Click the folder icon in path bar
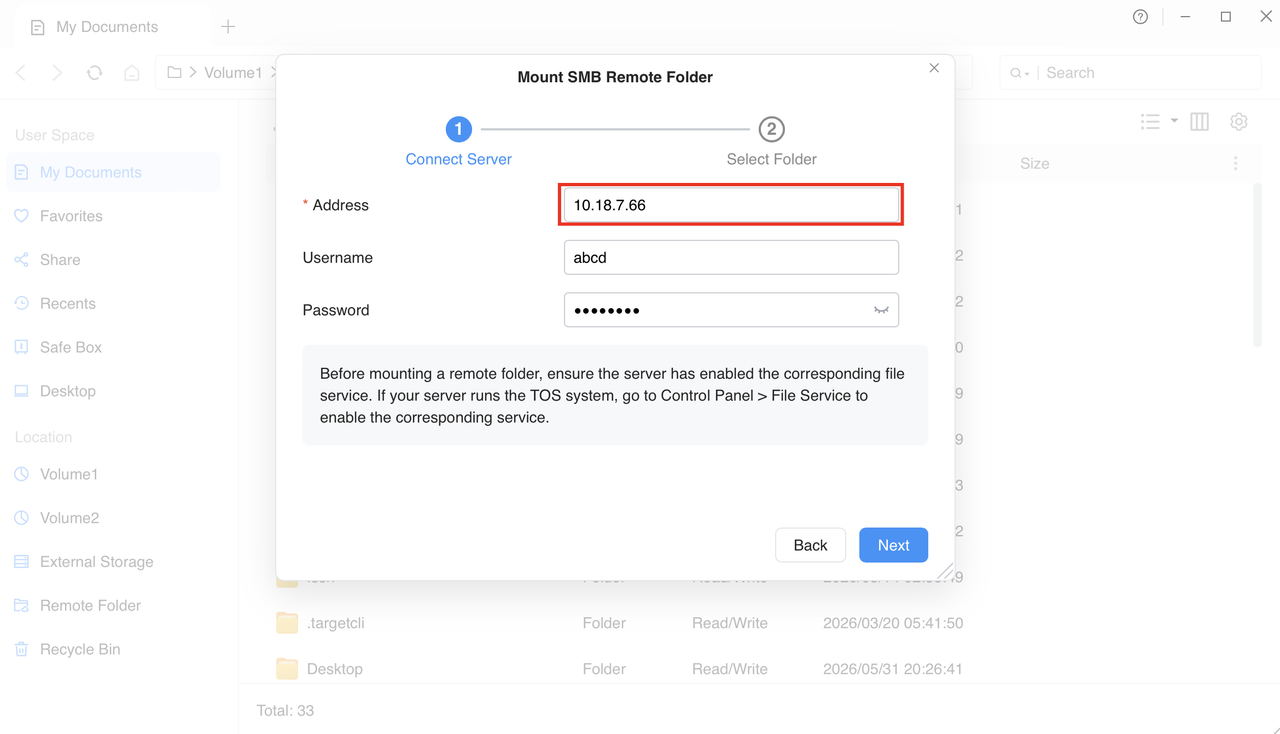This screenshot has height=734, width=1280. pos(174,73)
